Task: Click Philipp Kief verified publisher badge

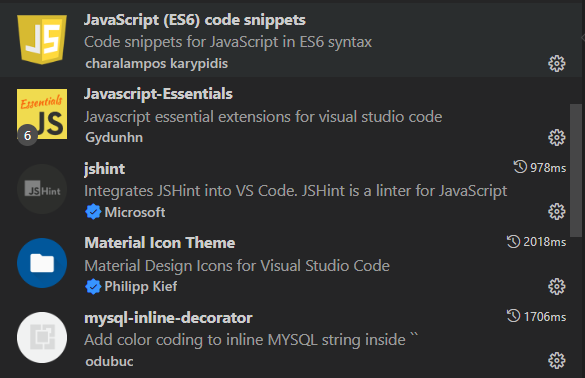Action: [93, 287]
